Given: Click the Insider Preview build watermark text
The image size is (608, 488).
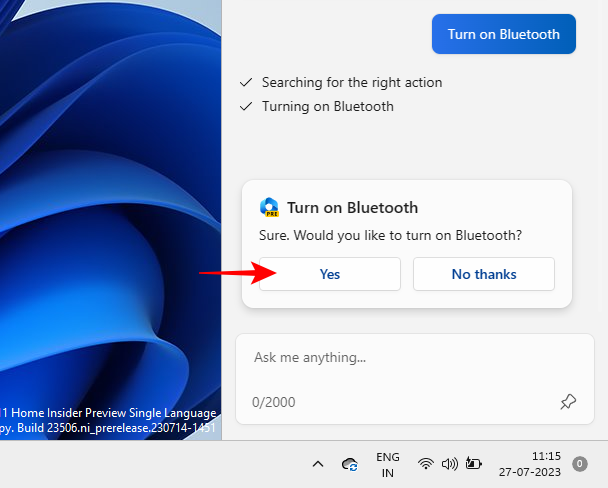Looking at the screenshot, I should click(108, 420).
